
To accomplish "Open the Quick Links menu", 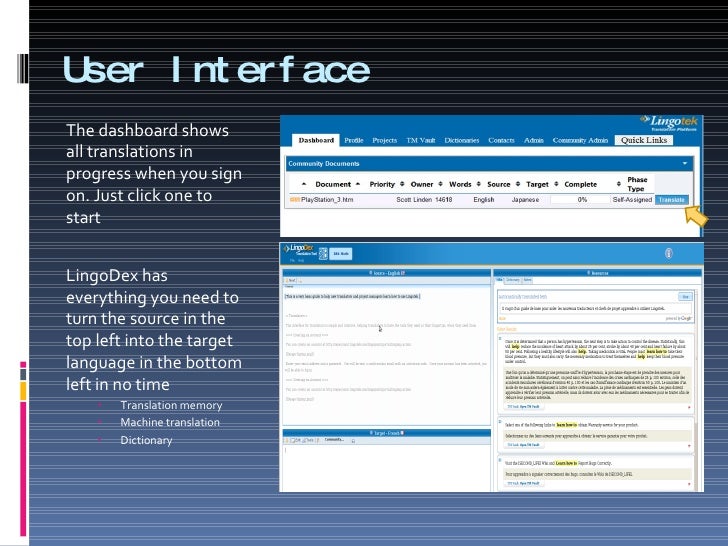I will click(644, 140).
